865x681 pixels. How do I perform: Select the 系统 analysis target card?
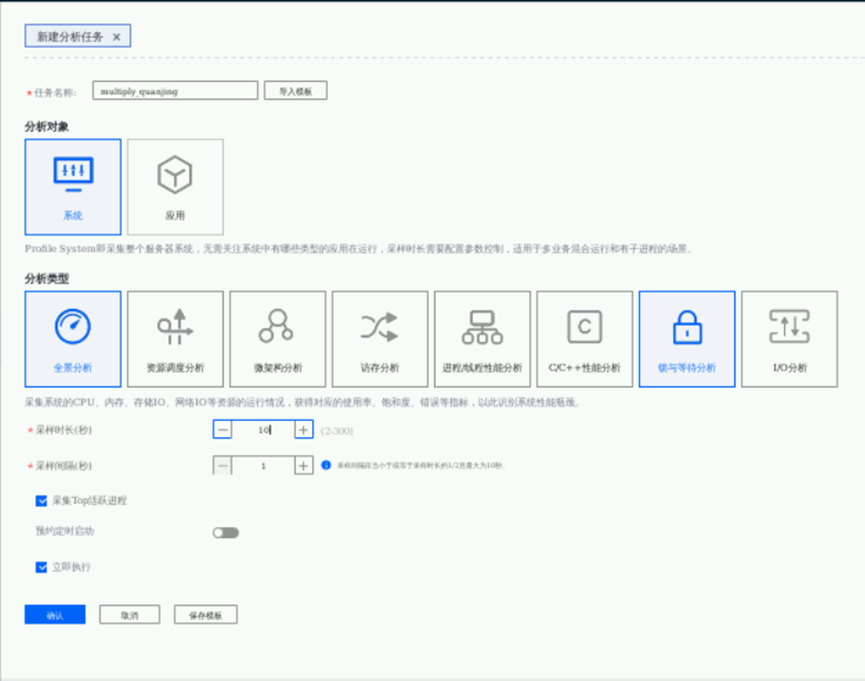coord(73,187)
